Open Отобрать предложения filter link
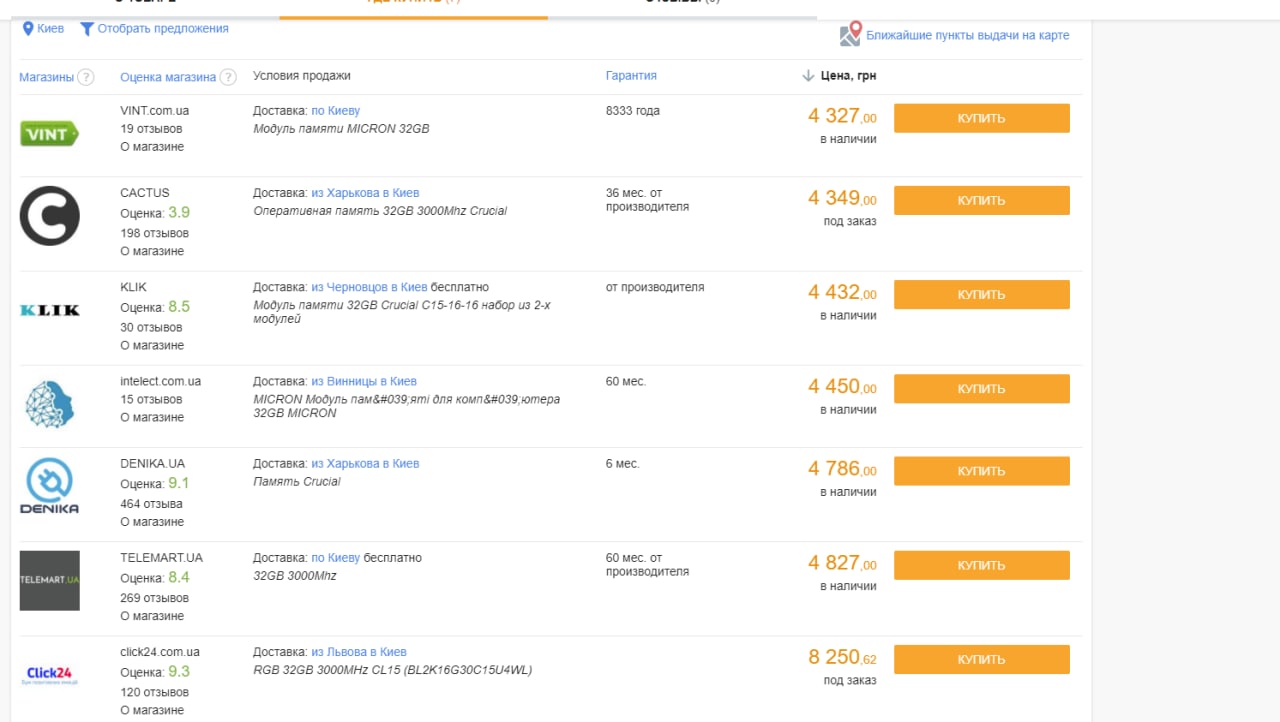Screen dimensions: 1280x722 pos(163,29)
